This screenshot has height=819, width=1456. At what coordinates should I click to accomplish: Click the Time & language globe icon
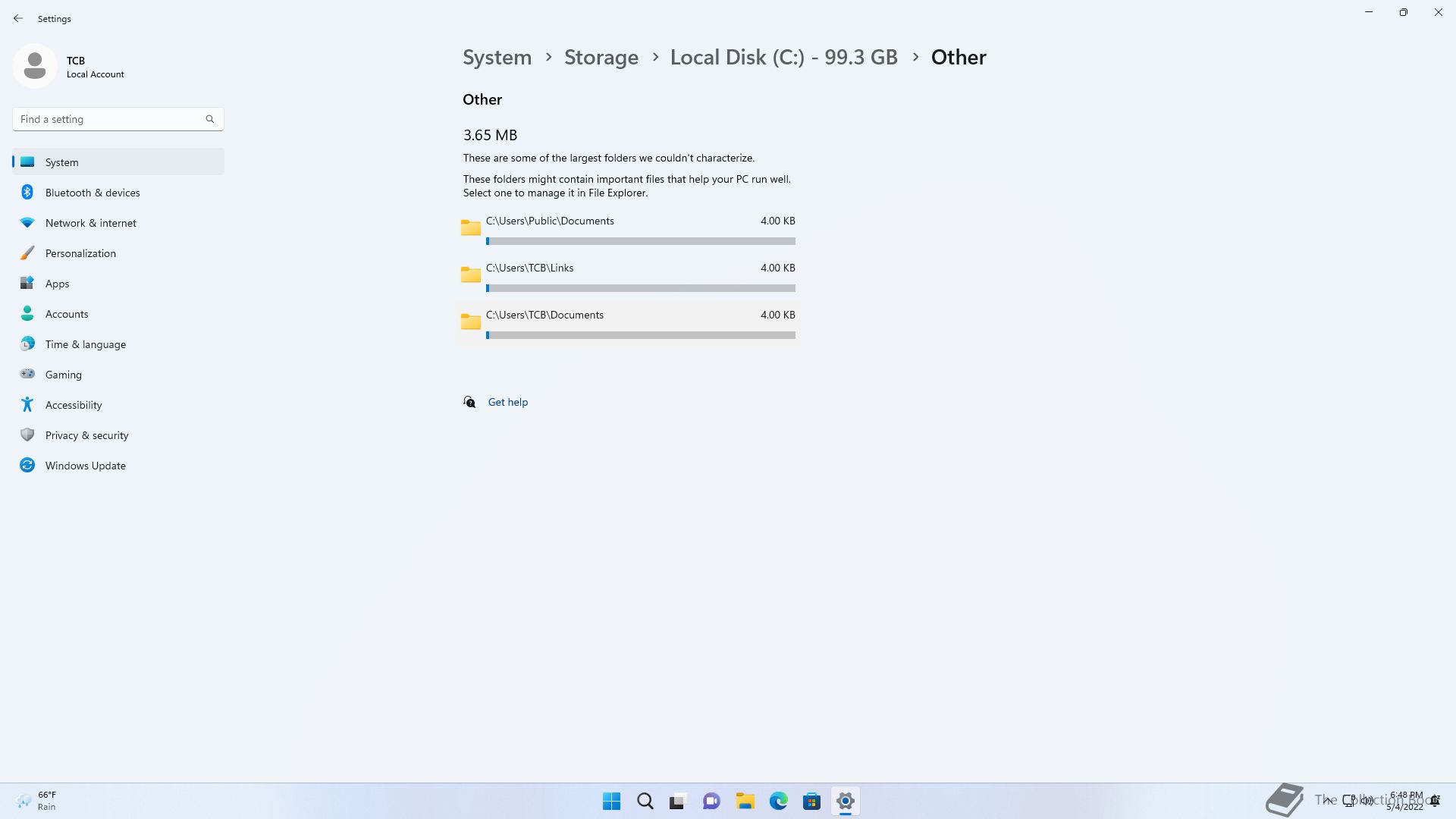[x=27, y=344]
